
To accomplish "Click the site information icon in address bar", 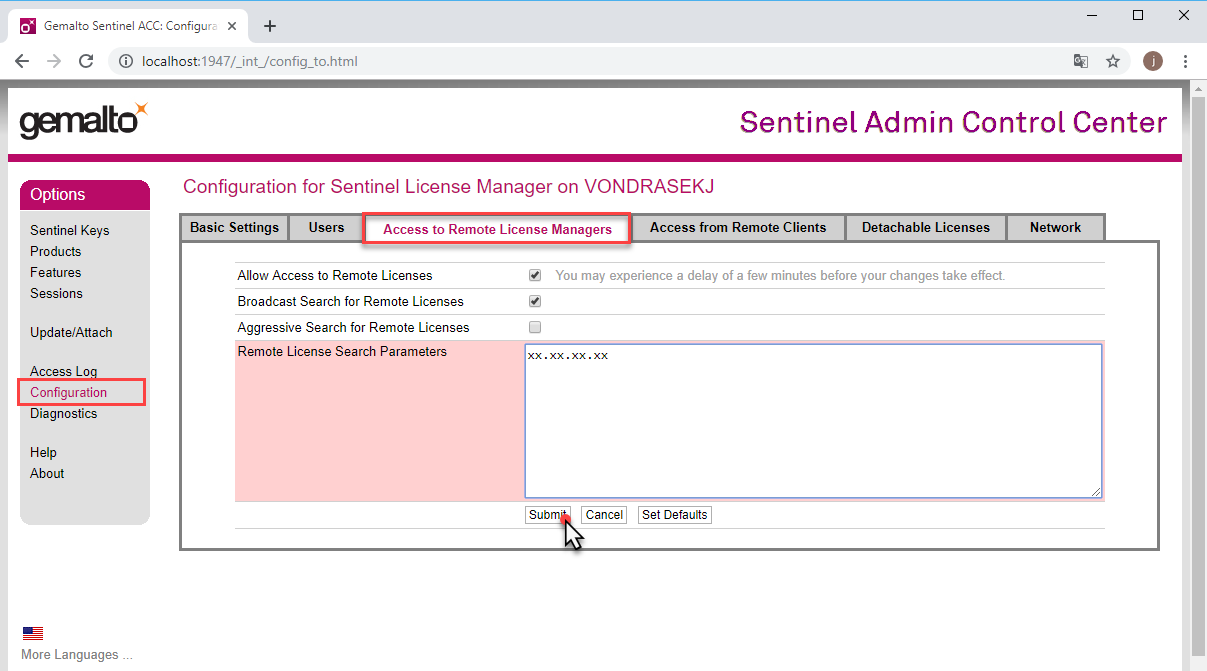I will tap(126, 61).
